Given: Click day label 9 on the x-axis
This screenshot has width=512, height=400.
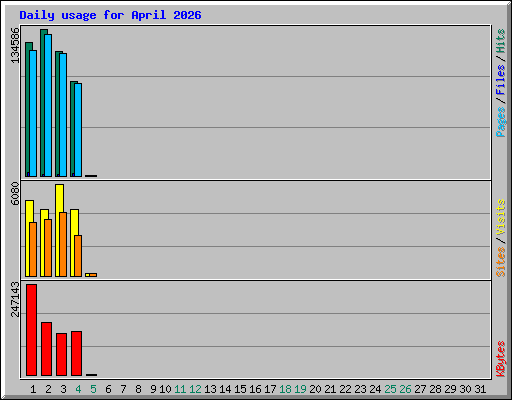Looking at the screenshot, I should coord(153,389).
